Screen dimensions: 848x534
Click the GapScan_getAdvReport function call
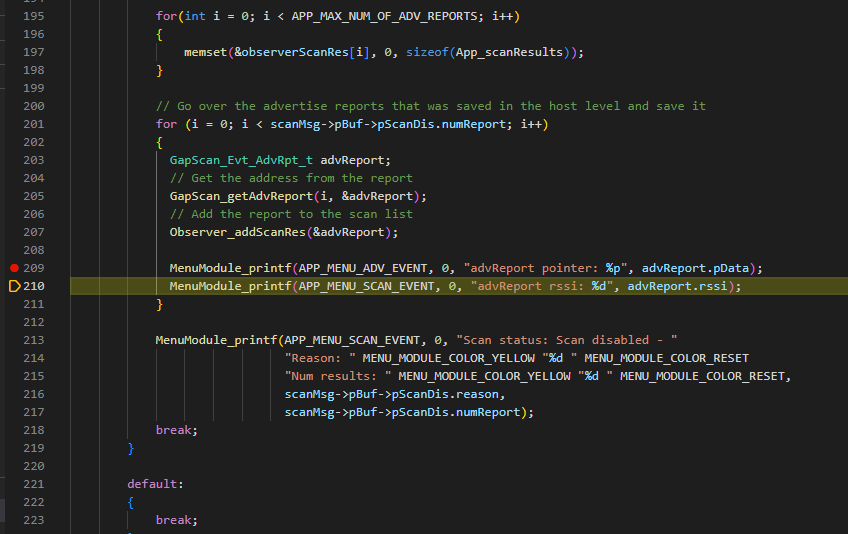coord(241,196)
